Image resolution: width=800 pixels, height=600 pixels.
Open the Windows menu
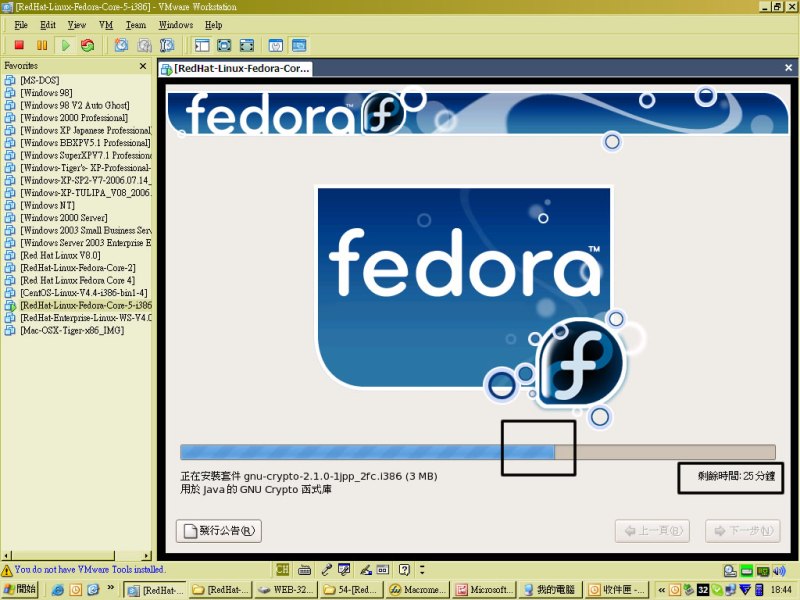click(x=176, y=25)
